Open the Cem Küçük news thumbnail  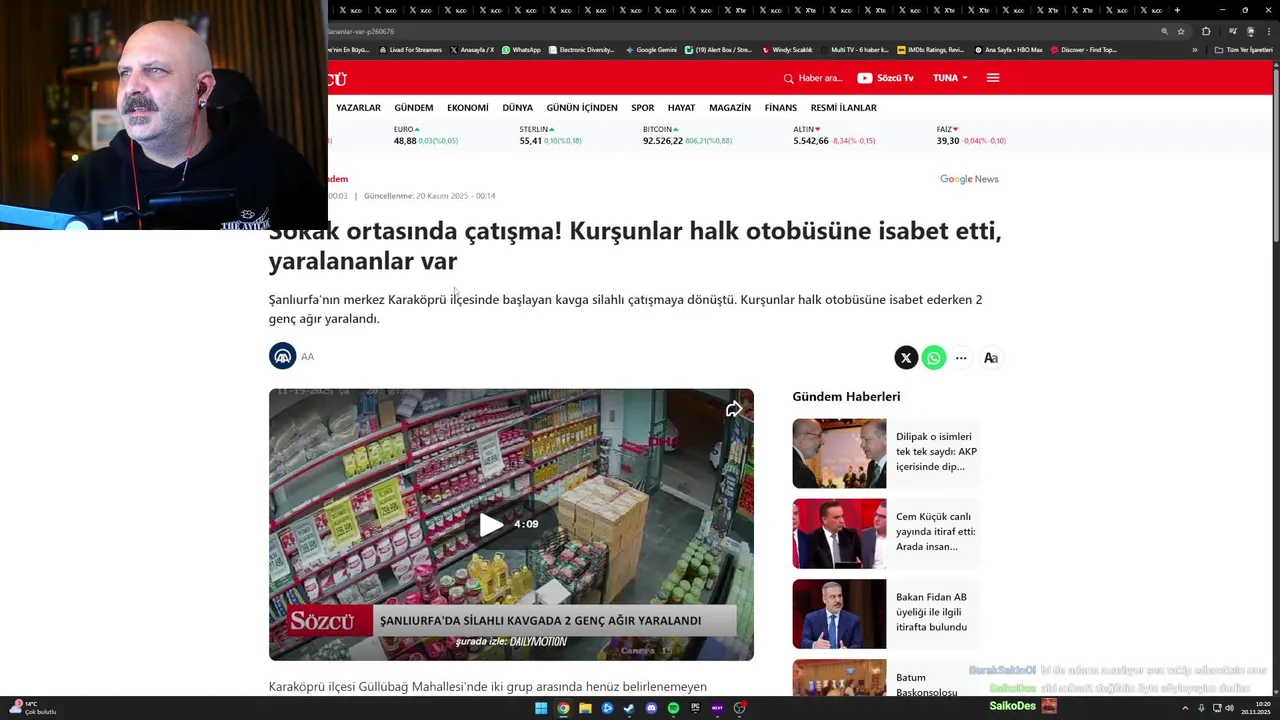tap(839, 534)
